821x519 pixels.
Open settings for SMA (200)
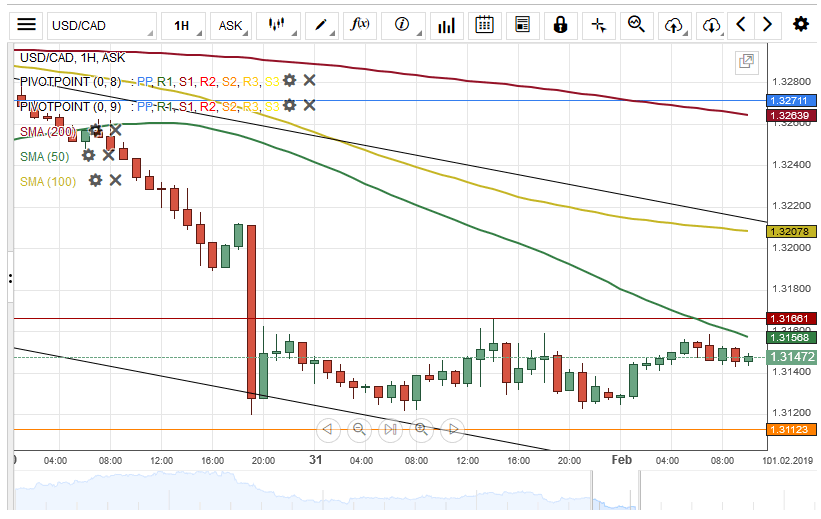(95, 130)
